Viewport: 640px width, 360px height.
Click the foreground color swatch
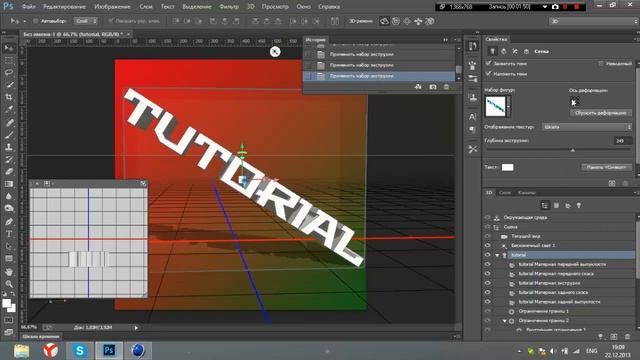[x=7, y=303]
